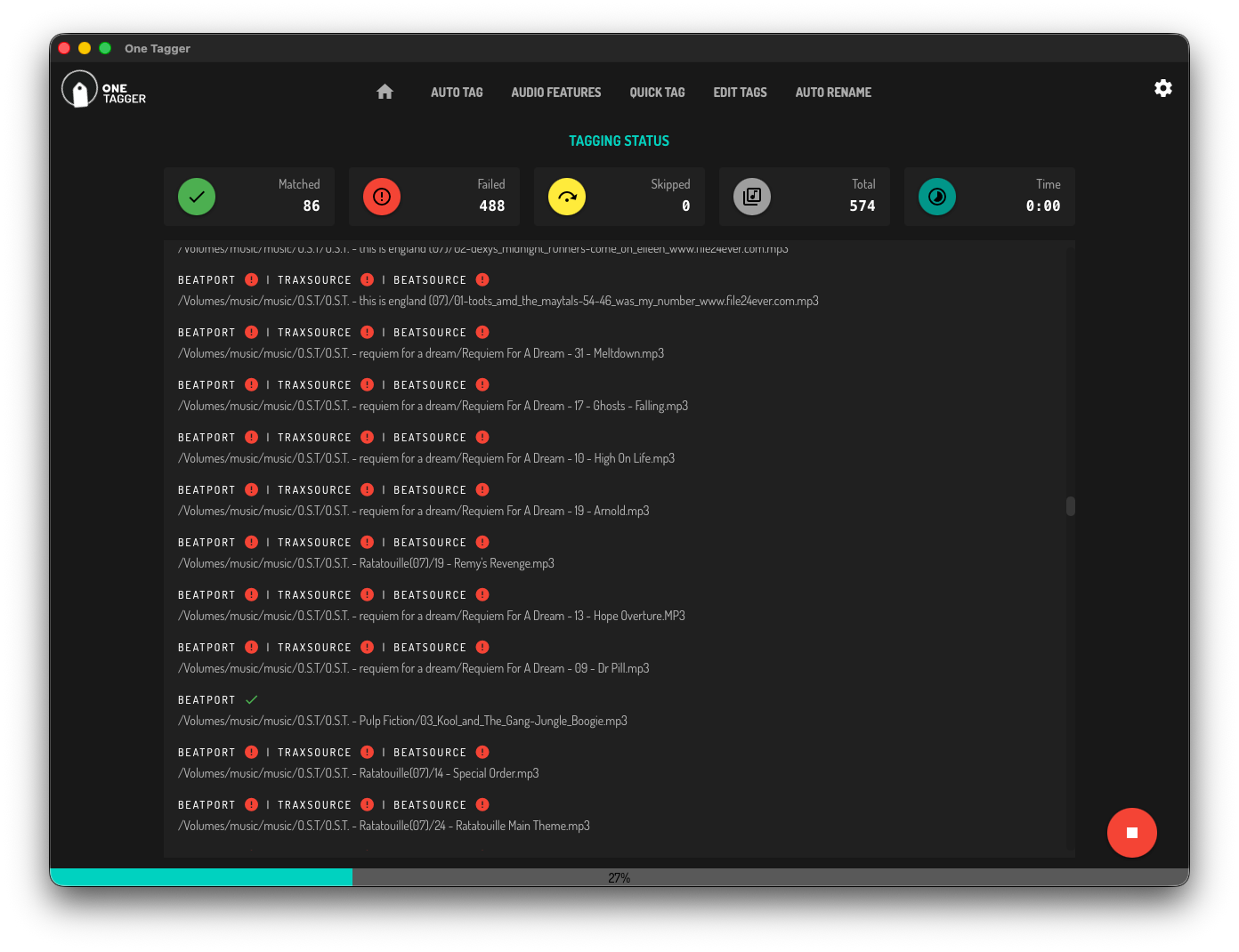
Task: Click the Total music library icon
Action: tap(752, 197)
